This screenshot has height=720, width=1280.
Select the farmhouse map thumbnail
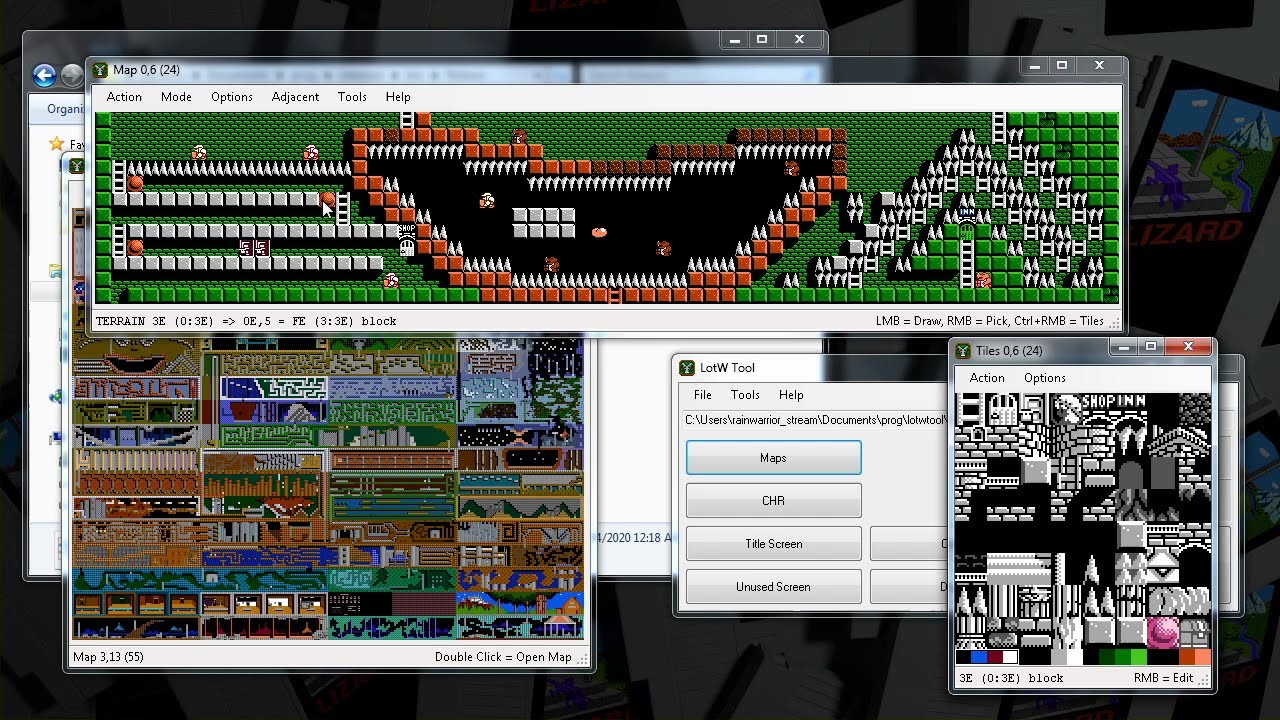click(x=520, y=603)
